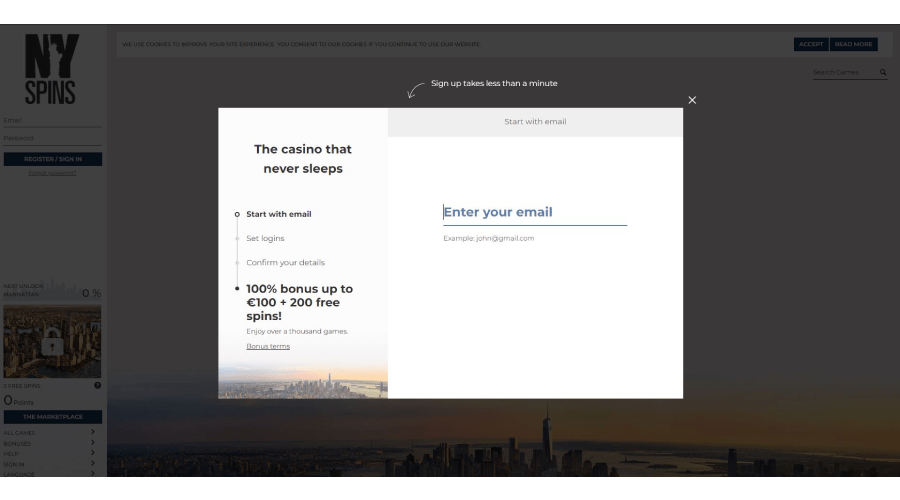Image resolution: width=900 pixels, height=500 pixels.
Task: Close the sign-up modal with the X
Action: coord(692,100)
